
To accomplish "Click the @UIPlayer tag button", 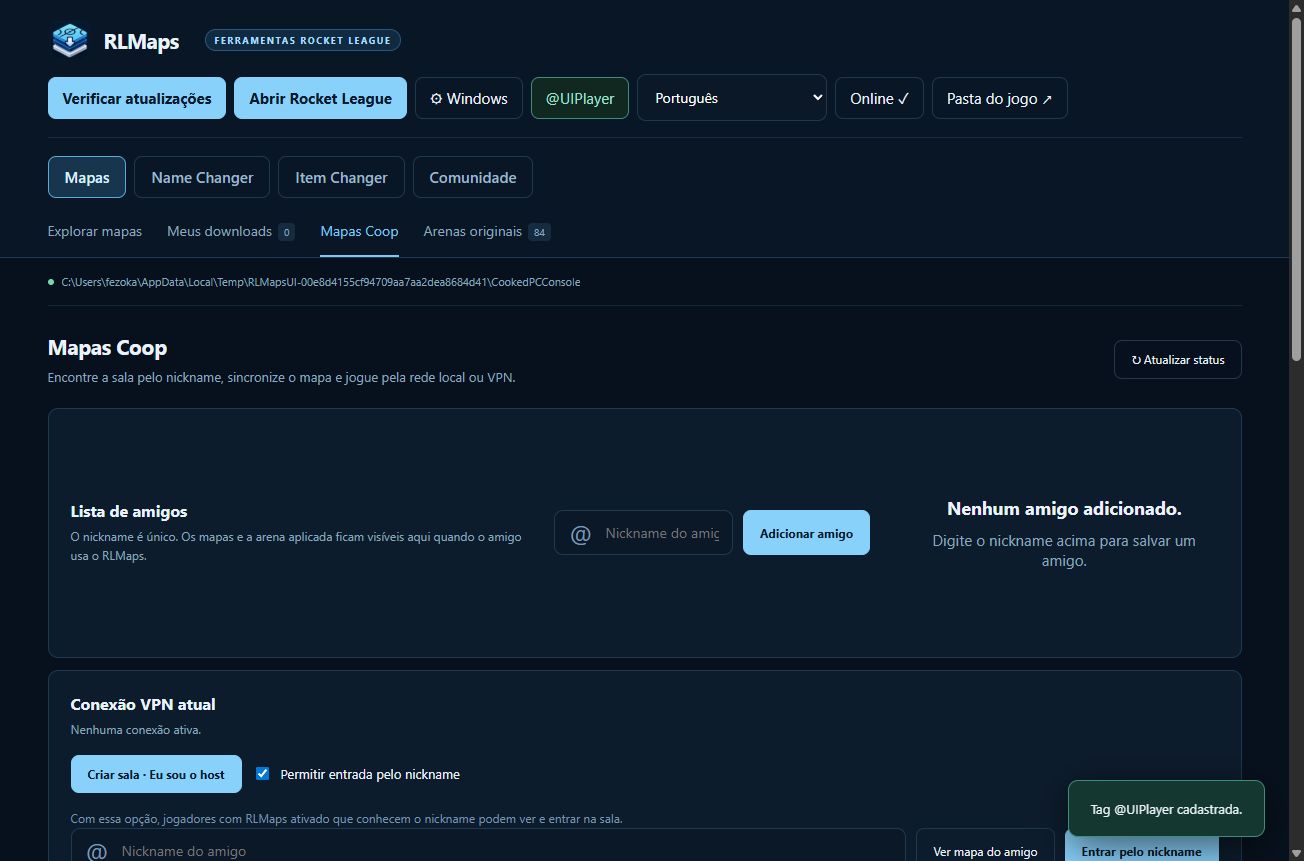I will pyautogui.click(x=580, y=98).
